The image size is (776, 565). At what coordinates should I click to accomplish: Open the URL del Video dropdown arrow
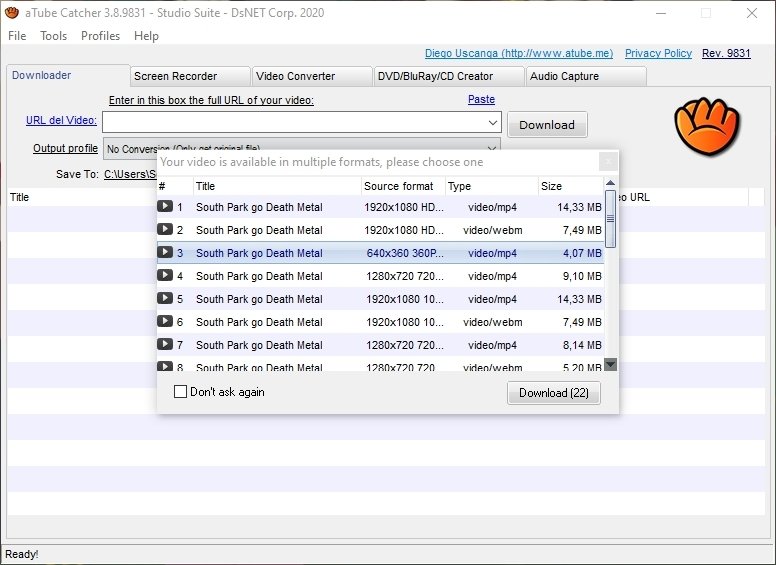click(x=492, y=122)
